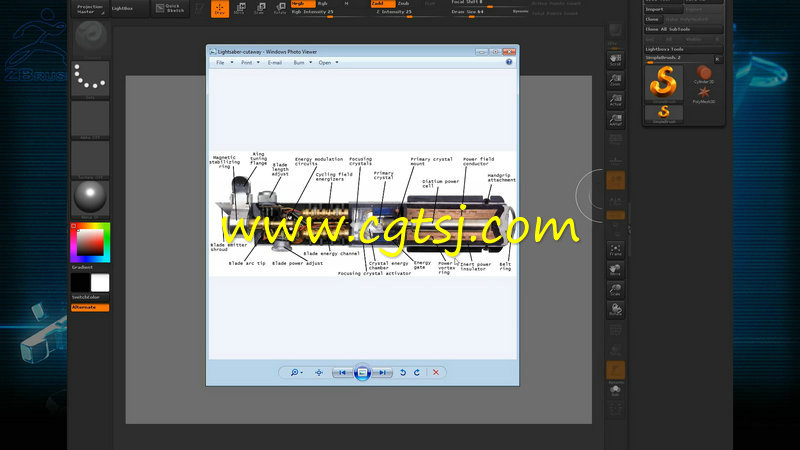Start the slide show in Photo Viewer
Screen dimensions: 800x450
pyautogui.click(x=362, y=372)
